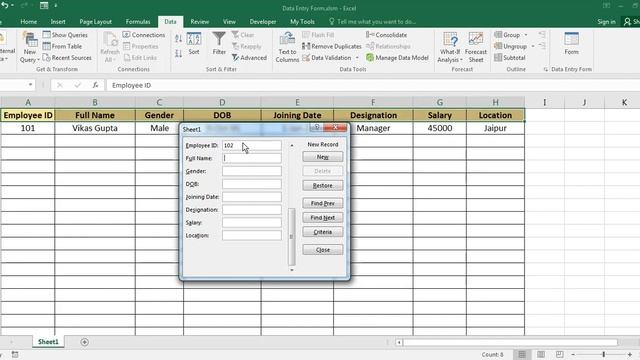Switch to Page Break Preview view icon
The image size is (640, 360).
[560, 354]
